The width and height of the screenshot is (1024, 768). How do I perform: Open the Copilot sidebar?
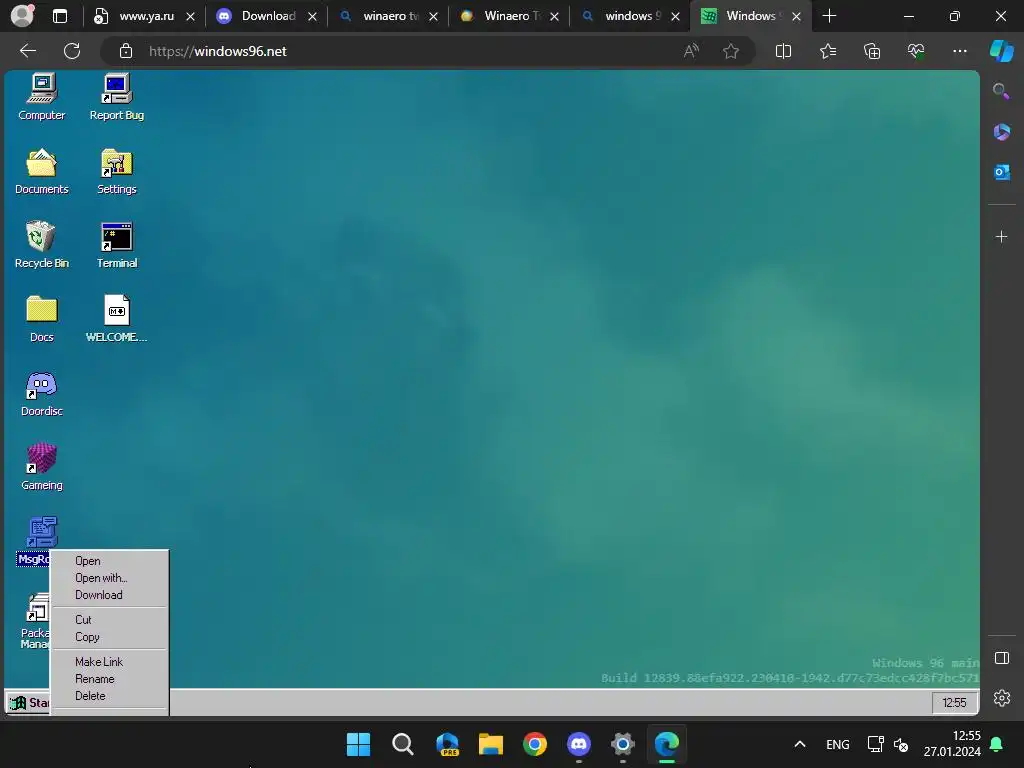tap(1002, 51)
